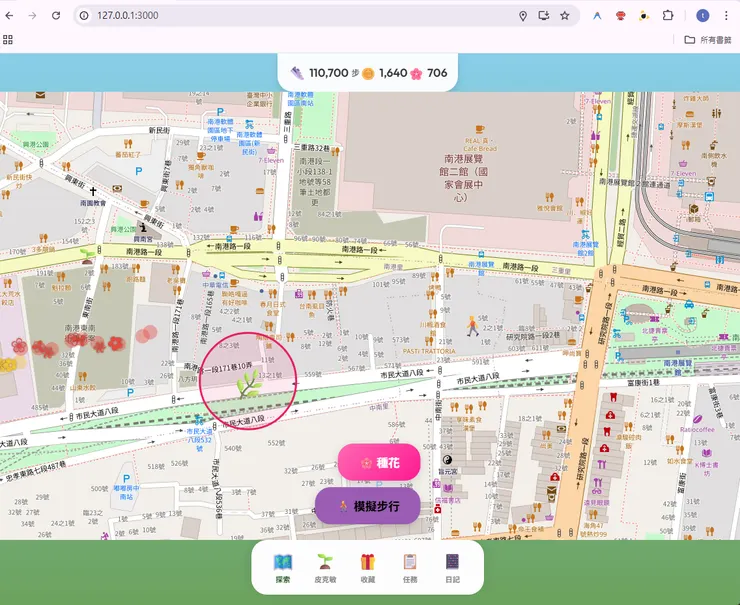Viewport: 740px width, 605px height.
Task: Open location permission icon in address bar
Action: 523,16
